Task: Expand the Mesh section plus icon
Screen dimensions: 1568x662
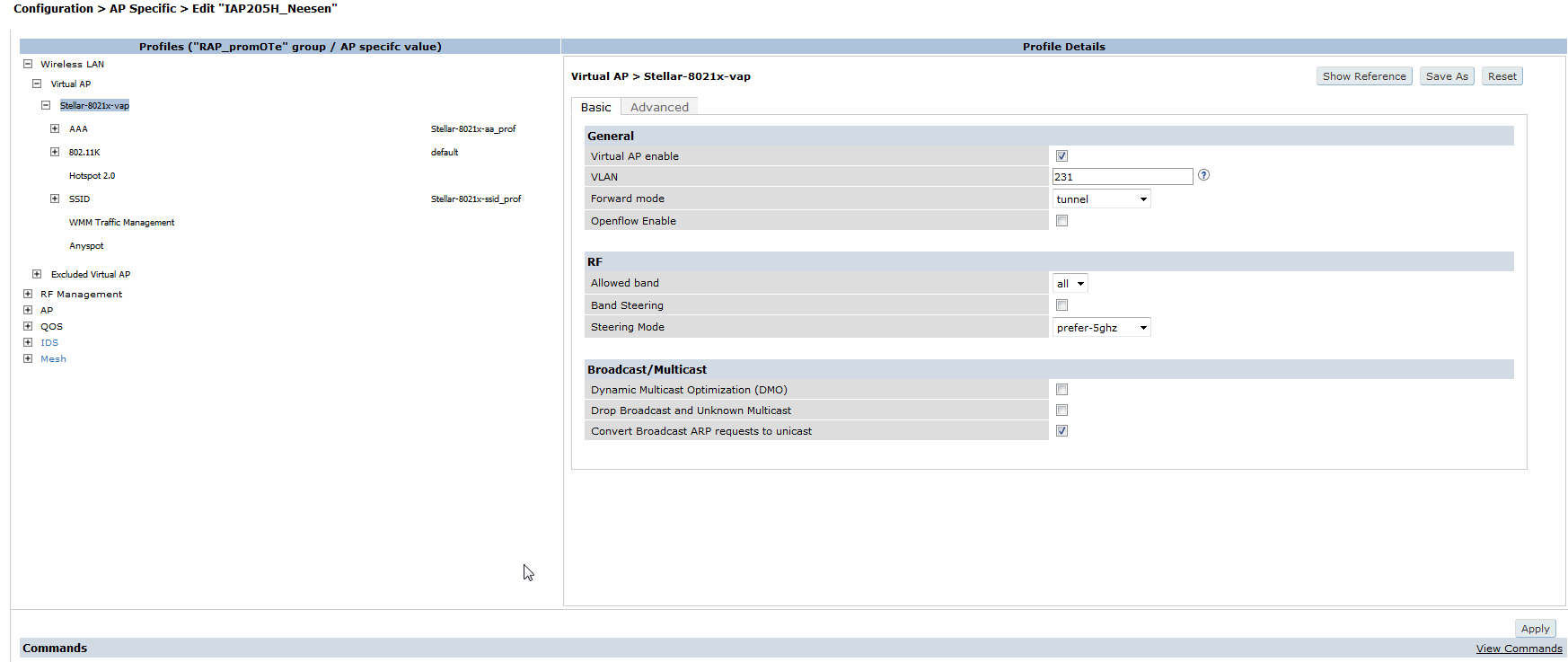Action: 28,358
